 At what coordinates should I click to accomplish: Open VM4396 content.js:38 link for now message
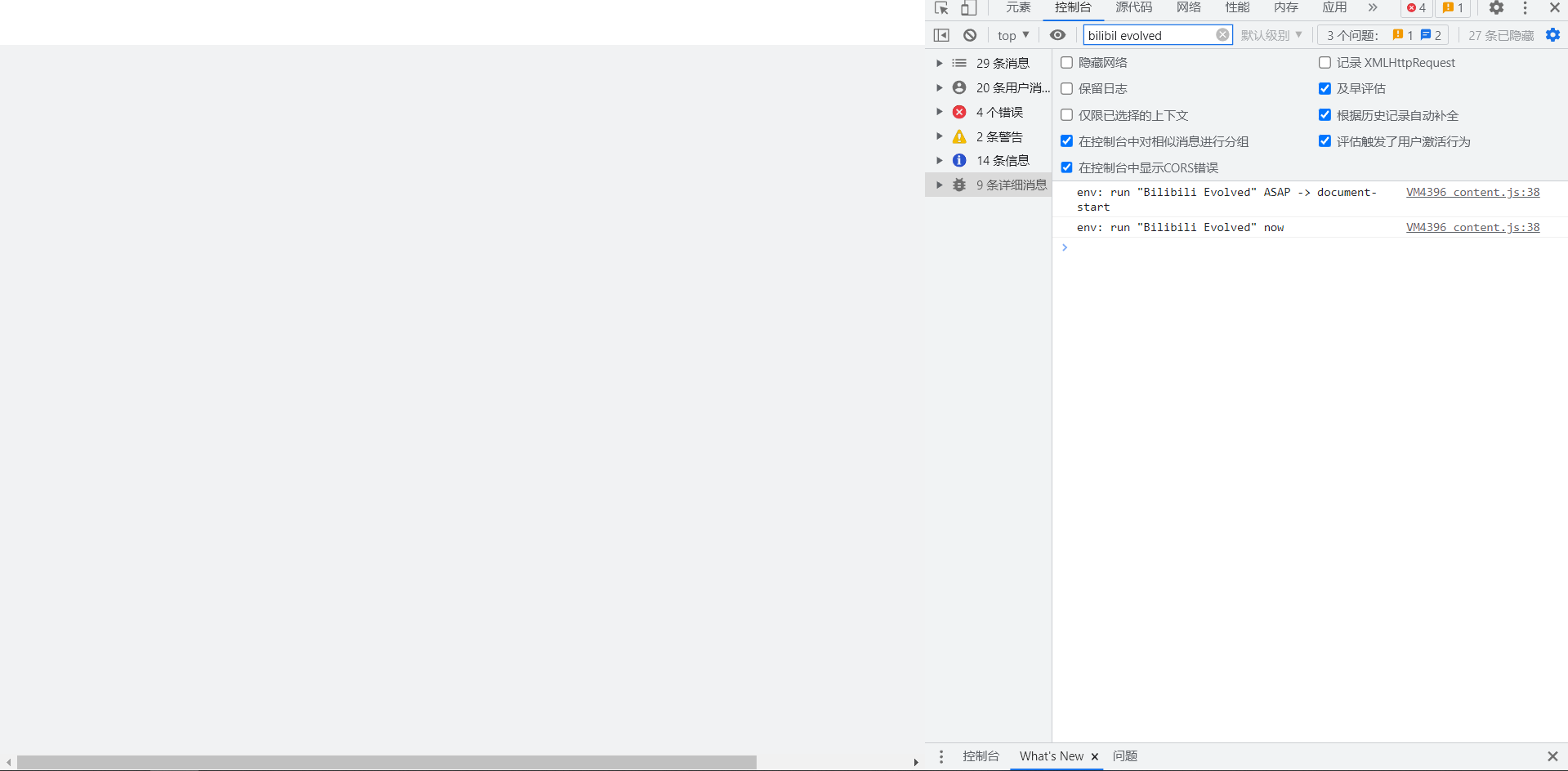pyautogui.click(x=1472, y=227)
